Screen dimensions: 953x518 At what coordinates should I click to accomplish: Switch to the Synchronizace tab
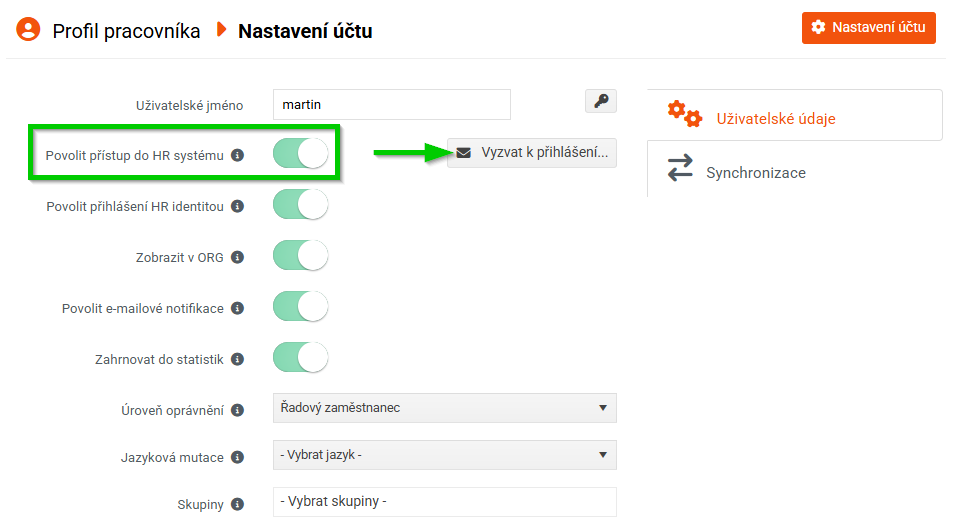[755, 172]
